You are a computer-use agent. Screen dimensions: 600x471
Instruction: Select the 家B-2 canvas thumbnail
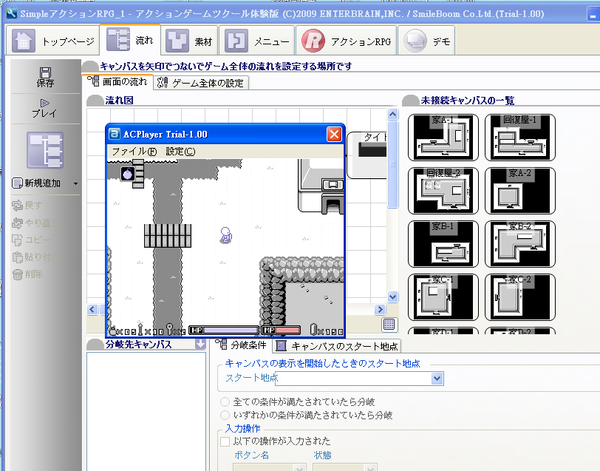point(520,244)
